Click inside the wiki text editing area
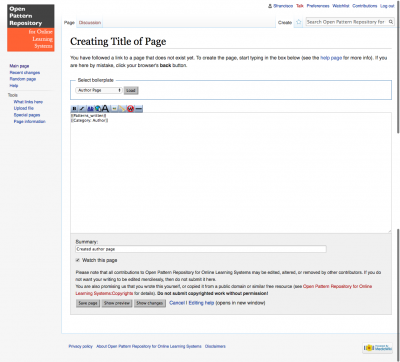The width and height of the screenshot is (400, 362). [x=231, y=173]
